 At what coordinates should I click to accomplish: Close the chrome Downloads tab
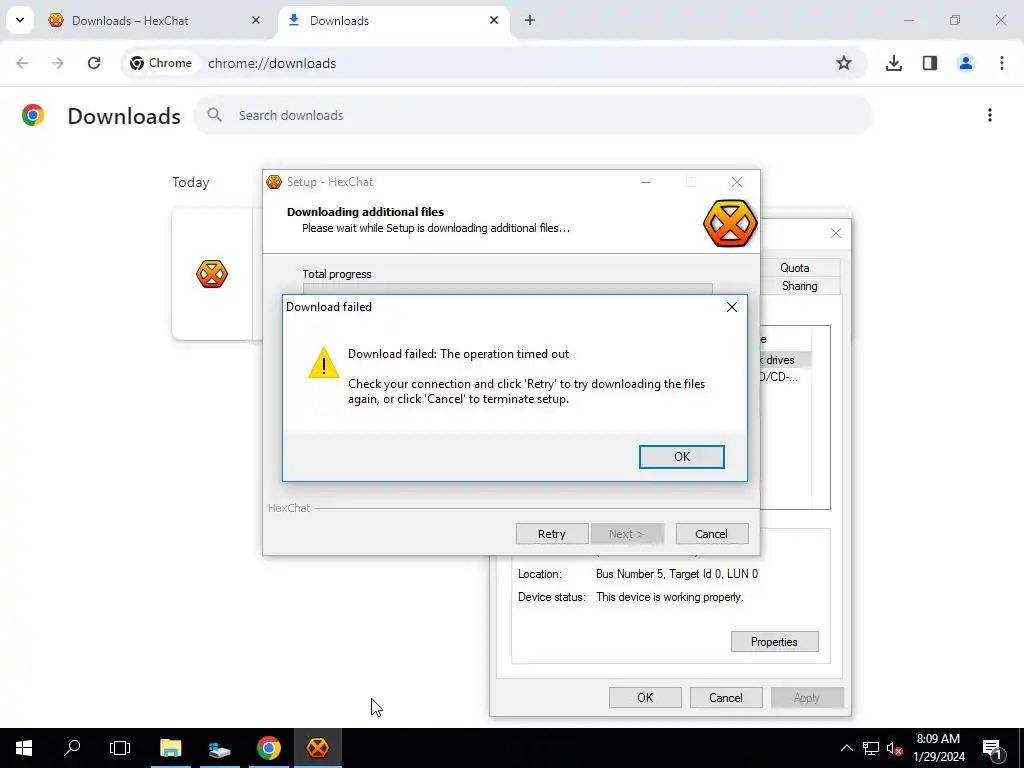click(494, 20)
